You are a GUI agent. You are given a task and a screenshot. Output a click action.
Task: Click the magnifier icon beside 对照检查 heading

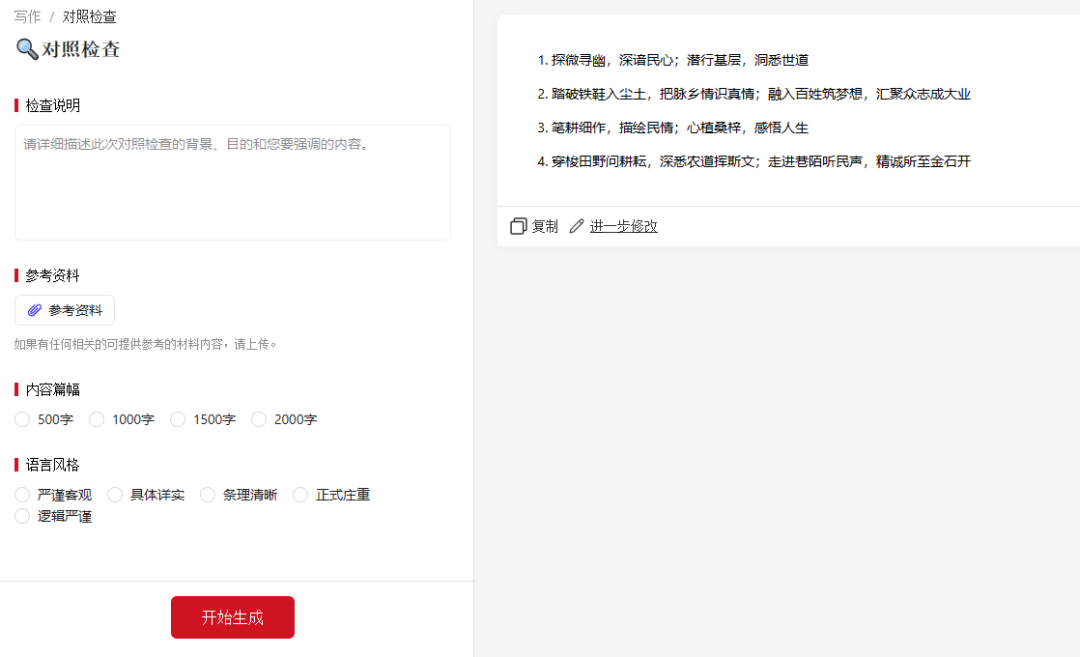(25, 49)
